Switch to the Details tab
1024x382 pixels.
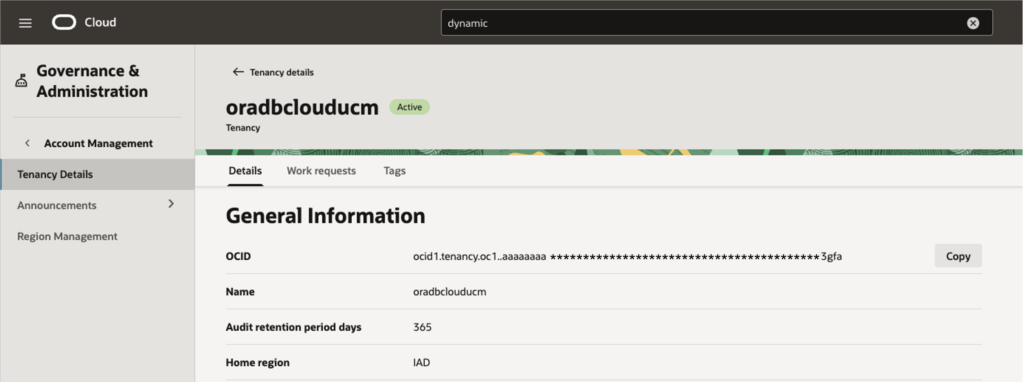245,171
